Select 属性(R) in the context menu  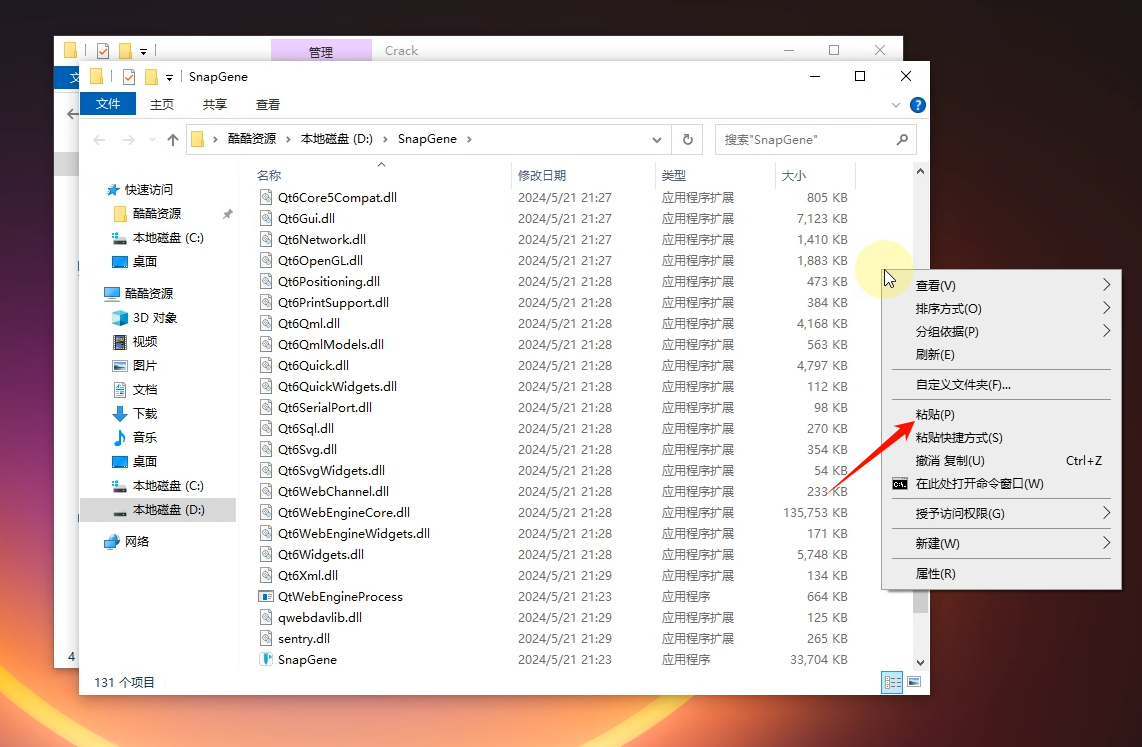(x=935, y=574)
